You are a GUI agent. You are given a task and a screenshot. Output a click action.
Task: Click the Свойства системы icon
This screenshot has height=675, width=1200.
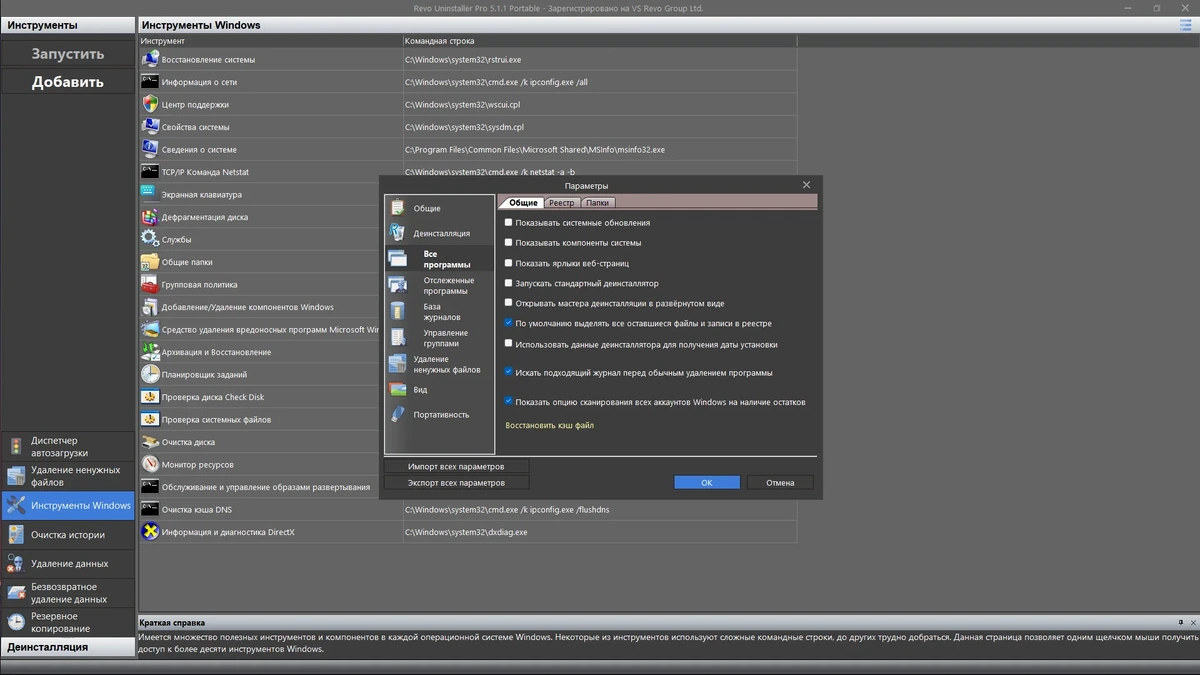[x=150, y=127]
